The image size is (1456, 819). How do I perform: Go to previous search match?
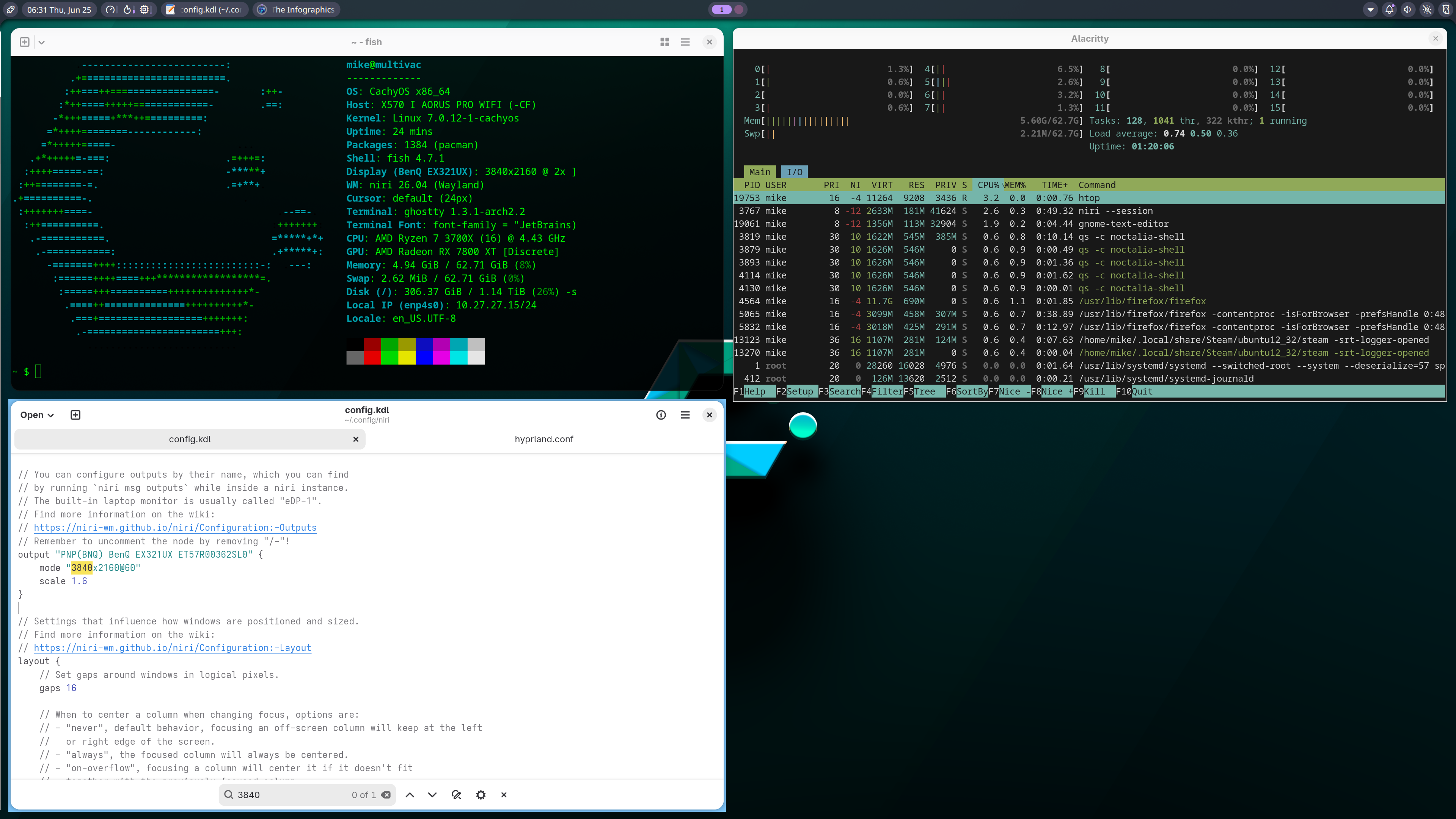point(410,795)
